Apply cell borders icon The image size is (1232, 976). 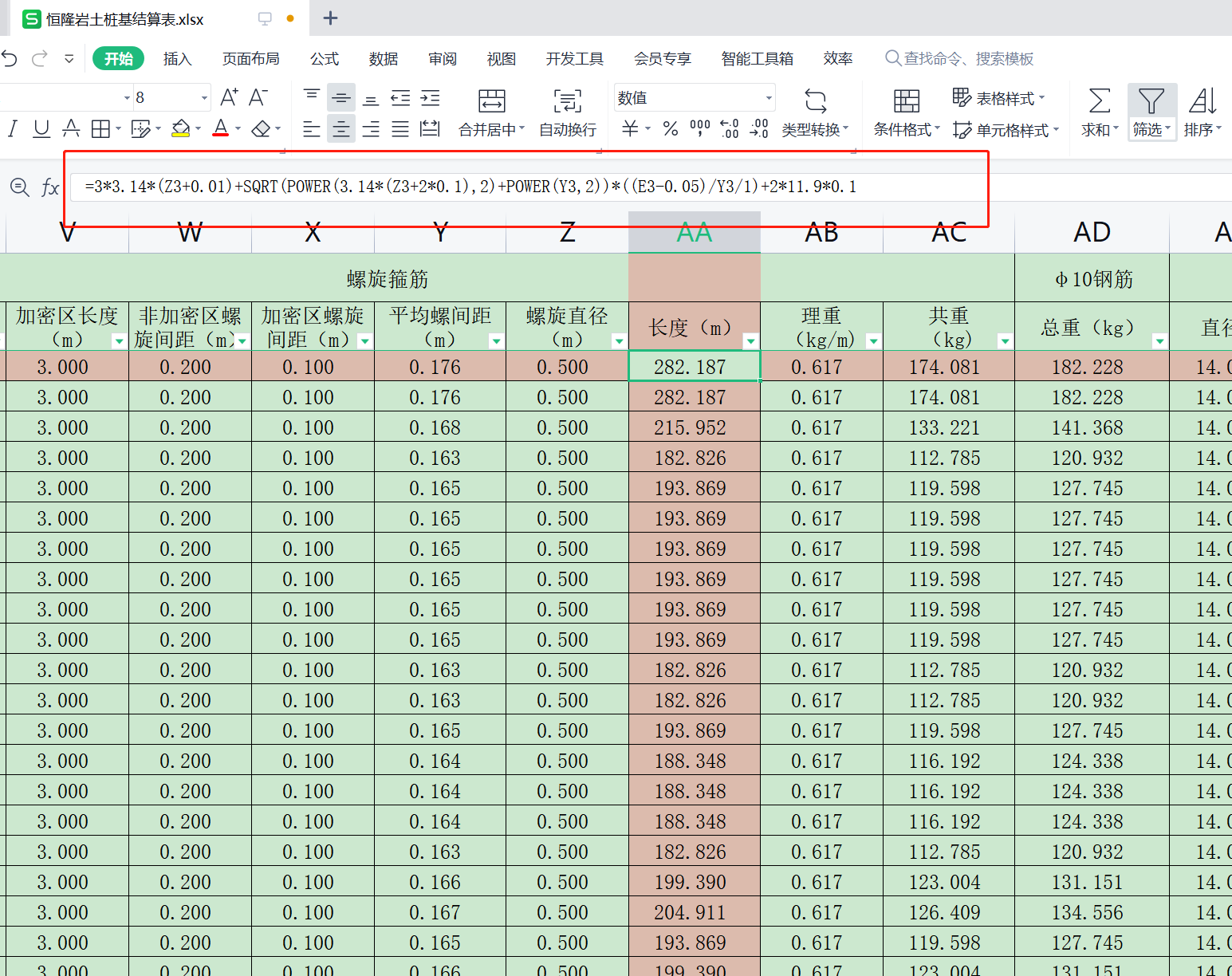(x=100, y=128)
